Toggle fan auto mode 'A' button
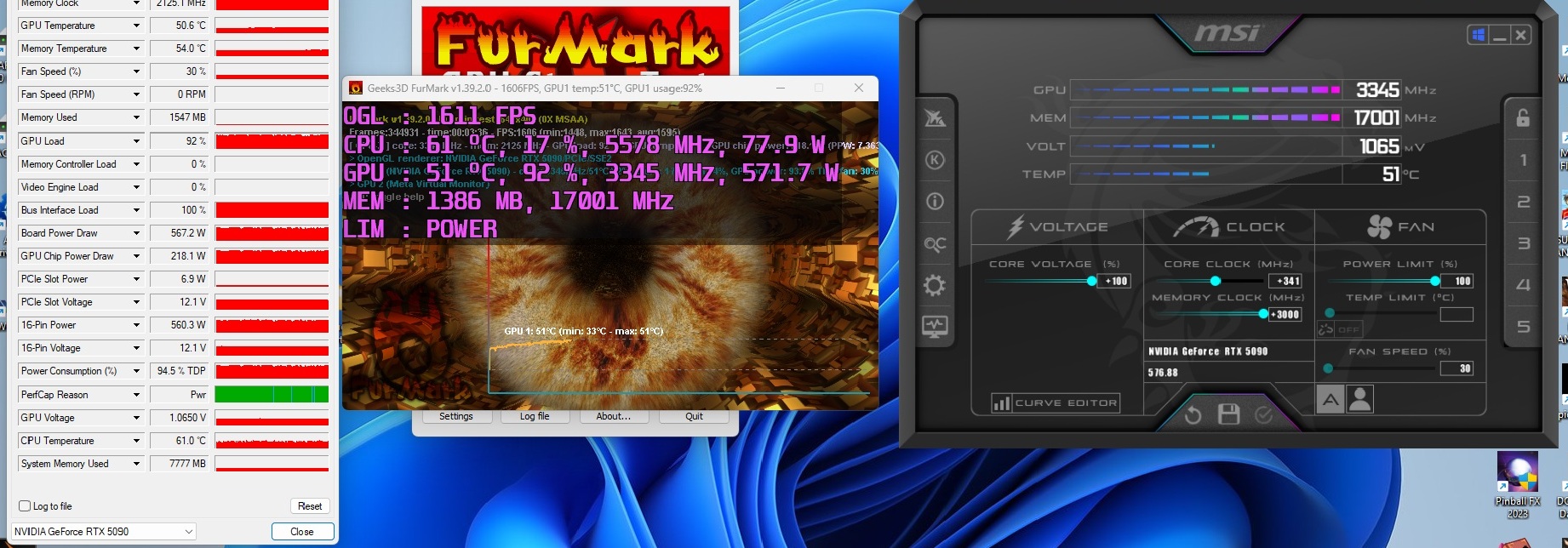This screenshot has height=548, width=1568. [1331, 399]
